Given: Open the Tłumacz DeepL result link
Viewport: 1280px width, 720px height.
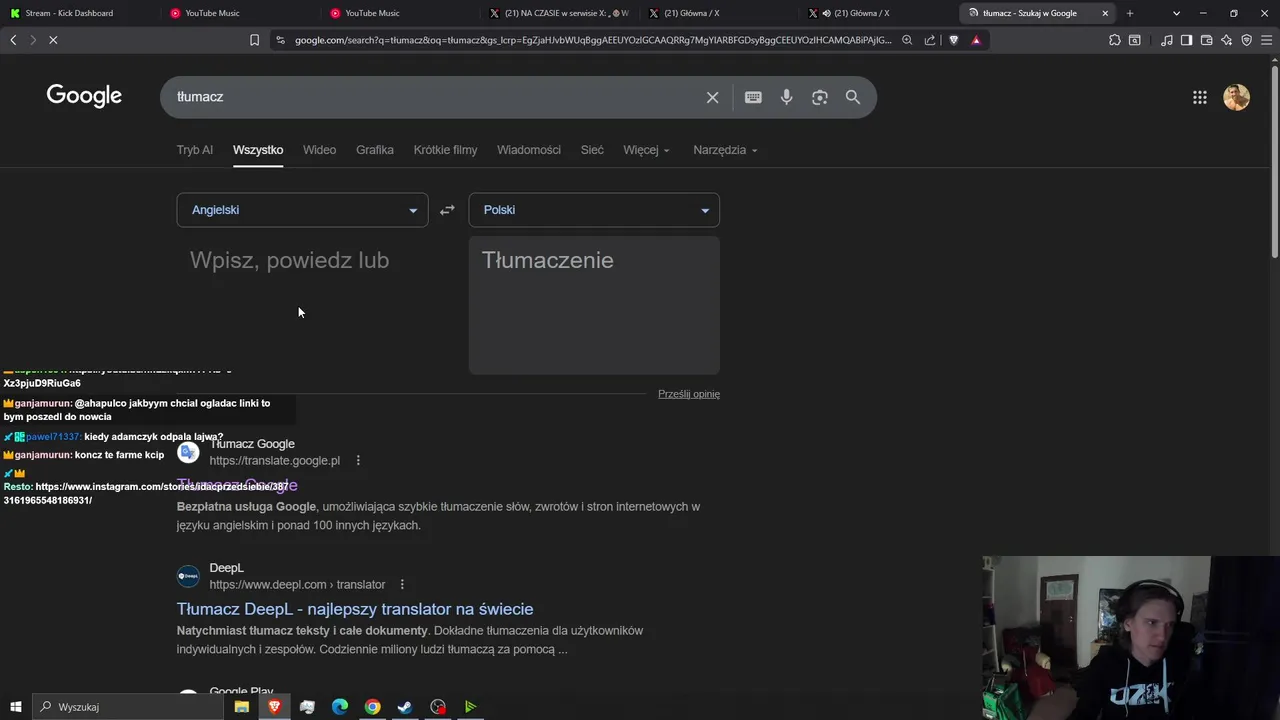Looking at the screenshot, I should pos(355,609).
